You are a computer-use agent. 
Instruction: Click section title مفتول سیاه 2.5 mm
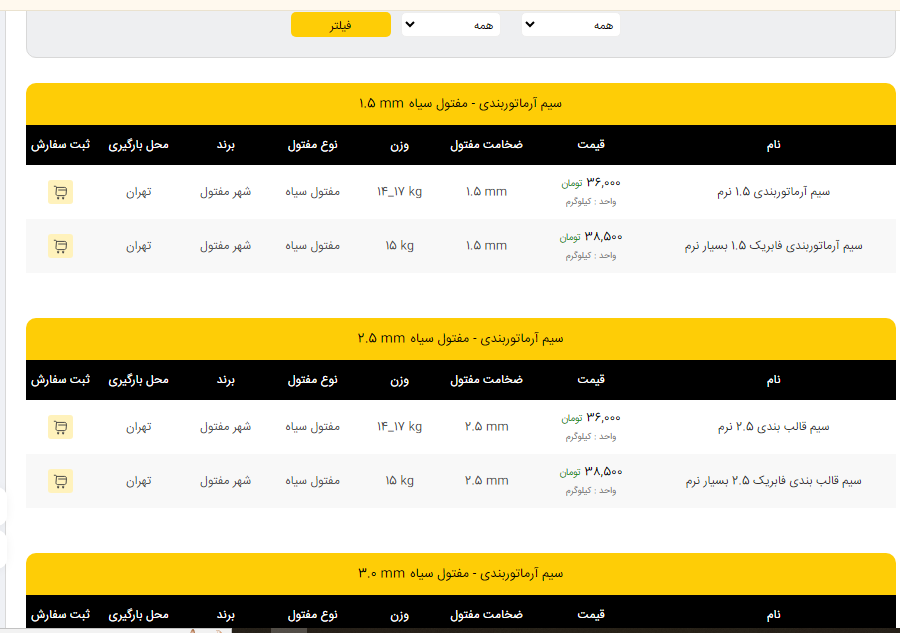pos(460,339)
